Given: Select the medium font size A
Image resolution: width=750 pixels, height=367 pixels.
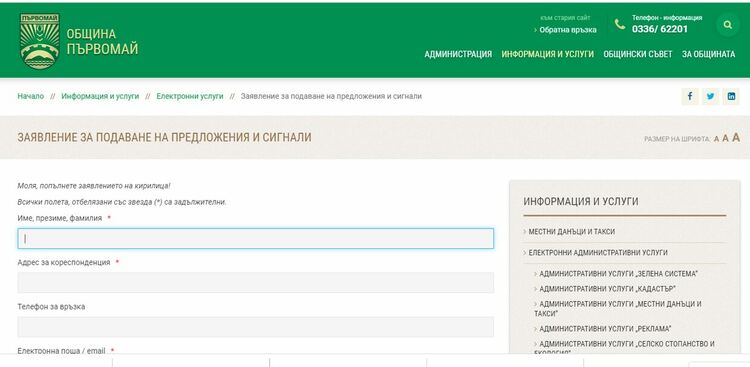Looking at the screenshot, I should tap(725, 139).
